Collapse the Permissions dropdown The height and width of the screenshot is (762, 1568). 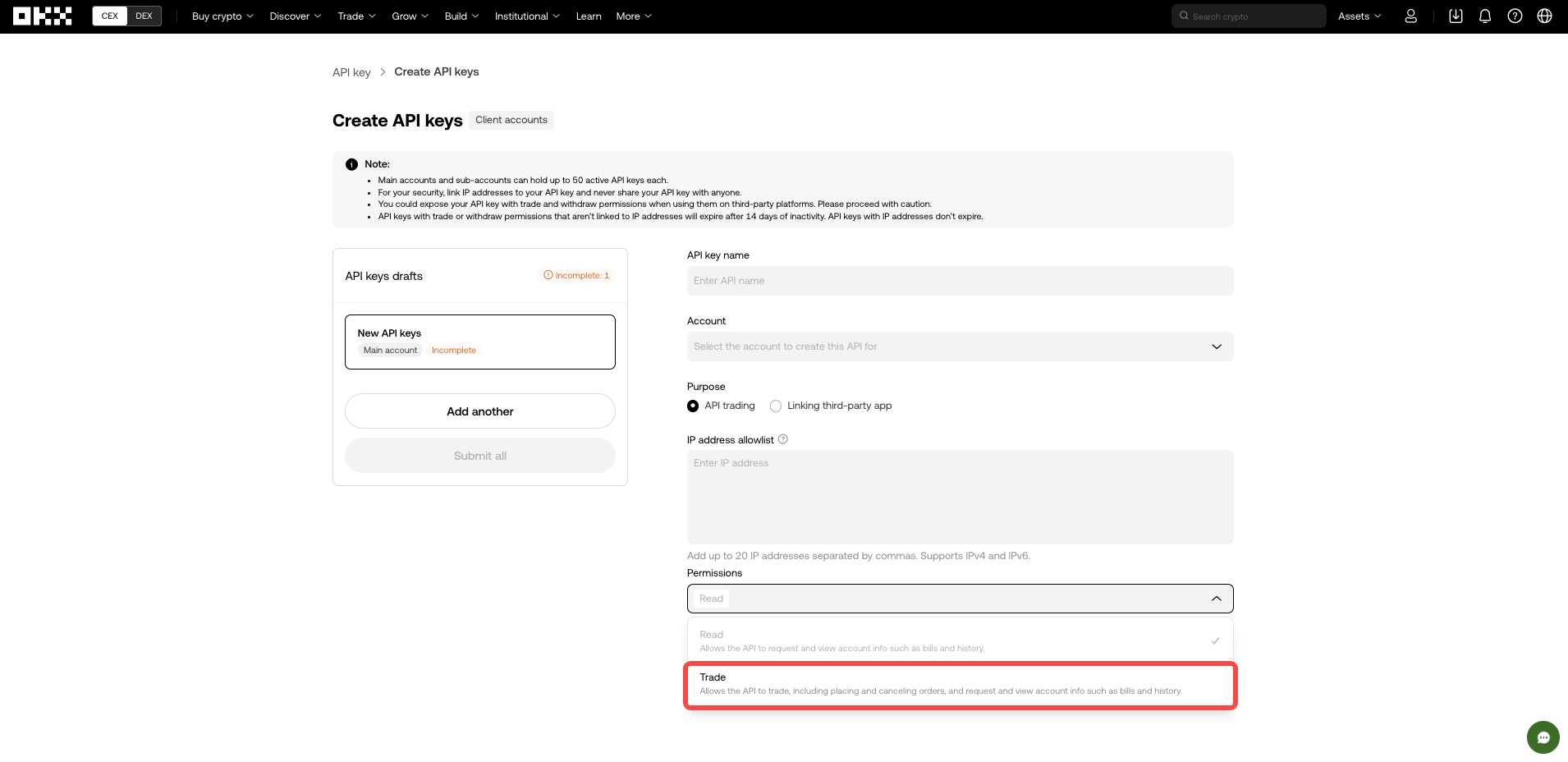(x=1217, y=598)
